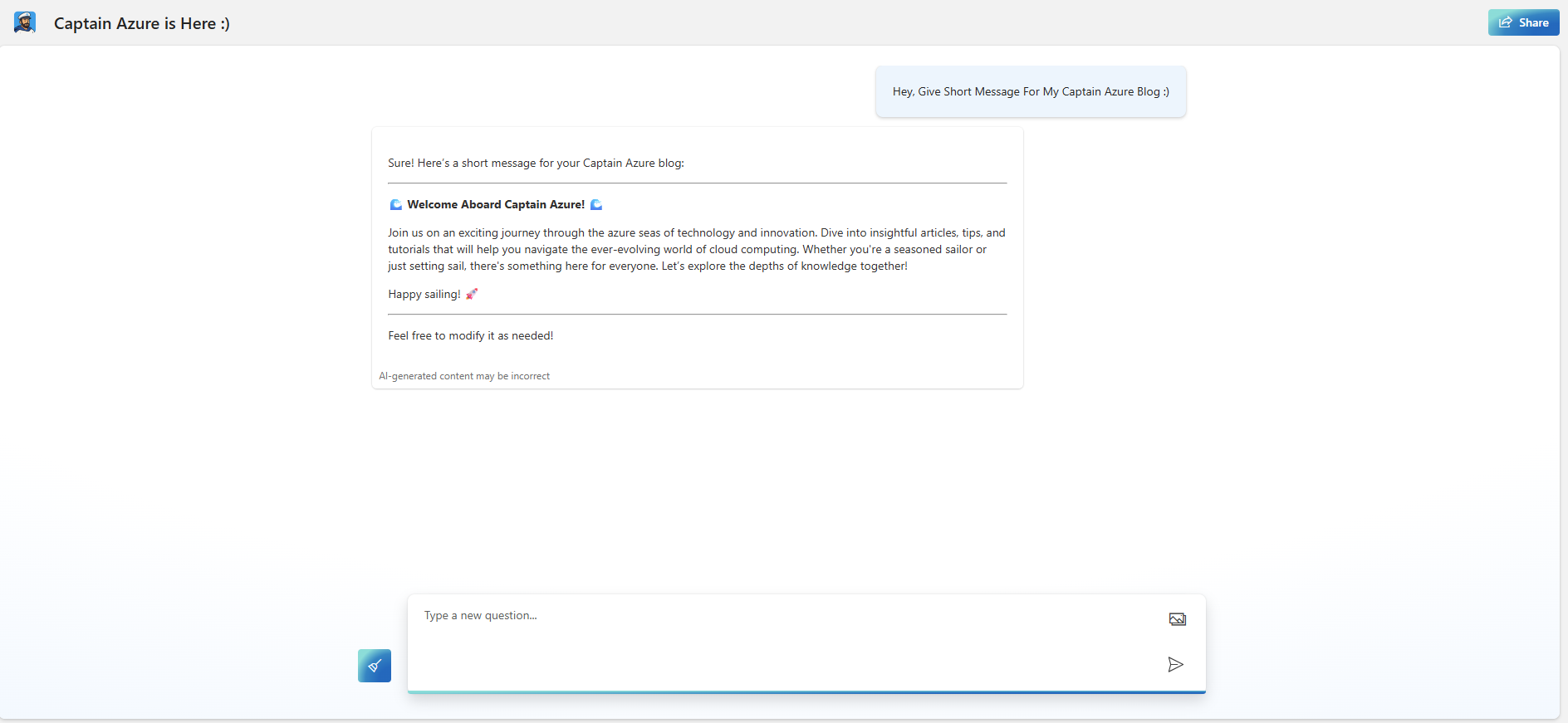1568x723 pixels.
Task: Click the 'Welcome Aboard Captain Azure!' heading
Action: point(496,205)
